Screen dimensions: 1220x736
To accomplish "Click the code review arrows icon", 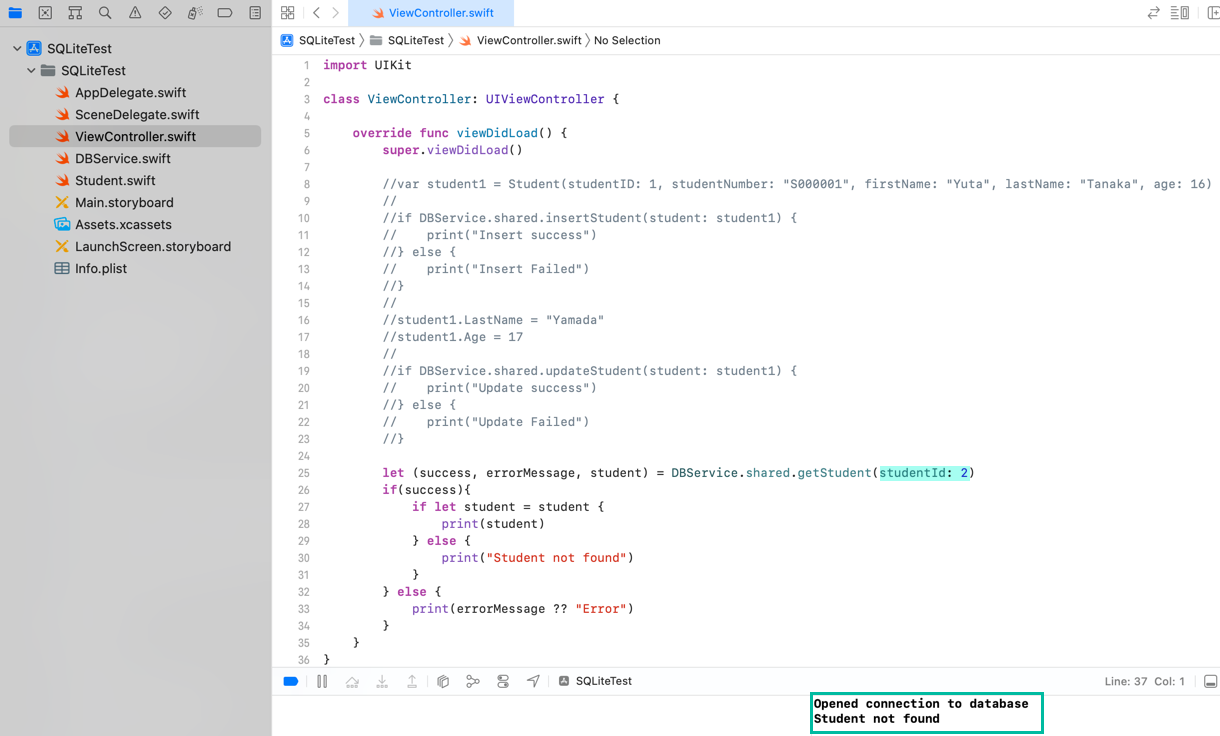I will pyautogui.click(x=1153, y=13).
